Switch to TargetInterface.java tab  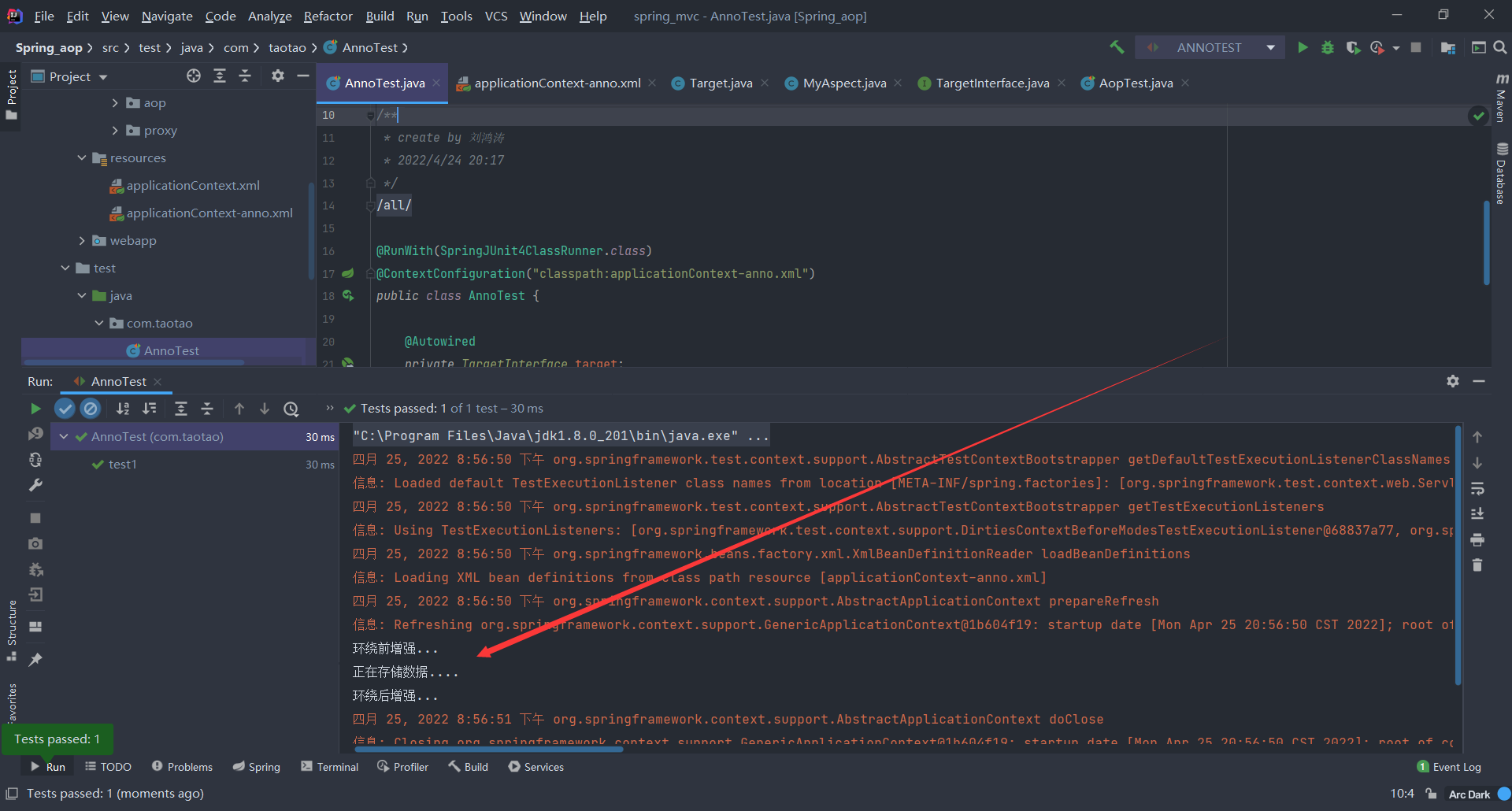coord(992,83)
